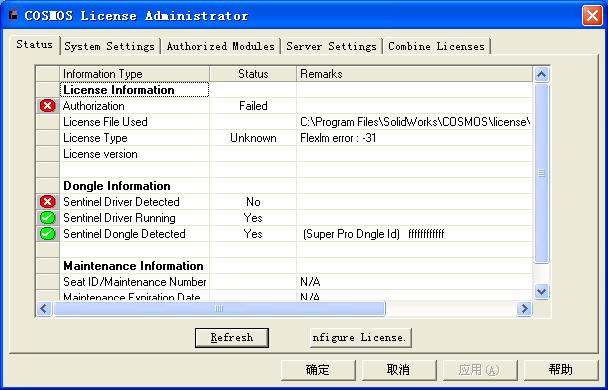
Task: Open help with the 帮助 button
Action: click(561, 370)
